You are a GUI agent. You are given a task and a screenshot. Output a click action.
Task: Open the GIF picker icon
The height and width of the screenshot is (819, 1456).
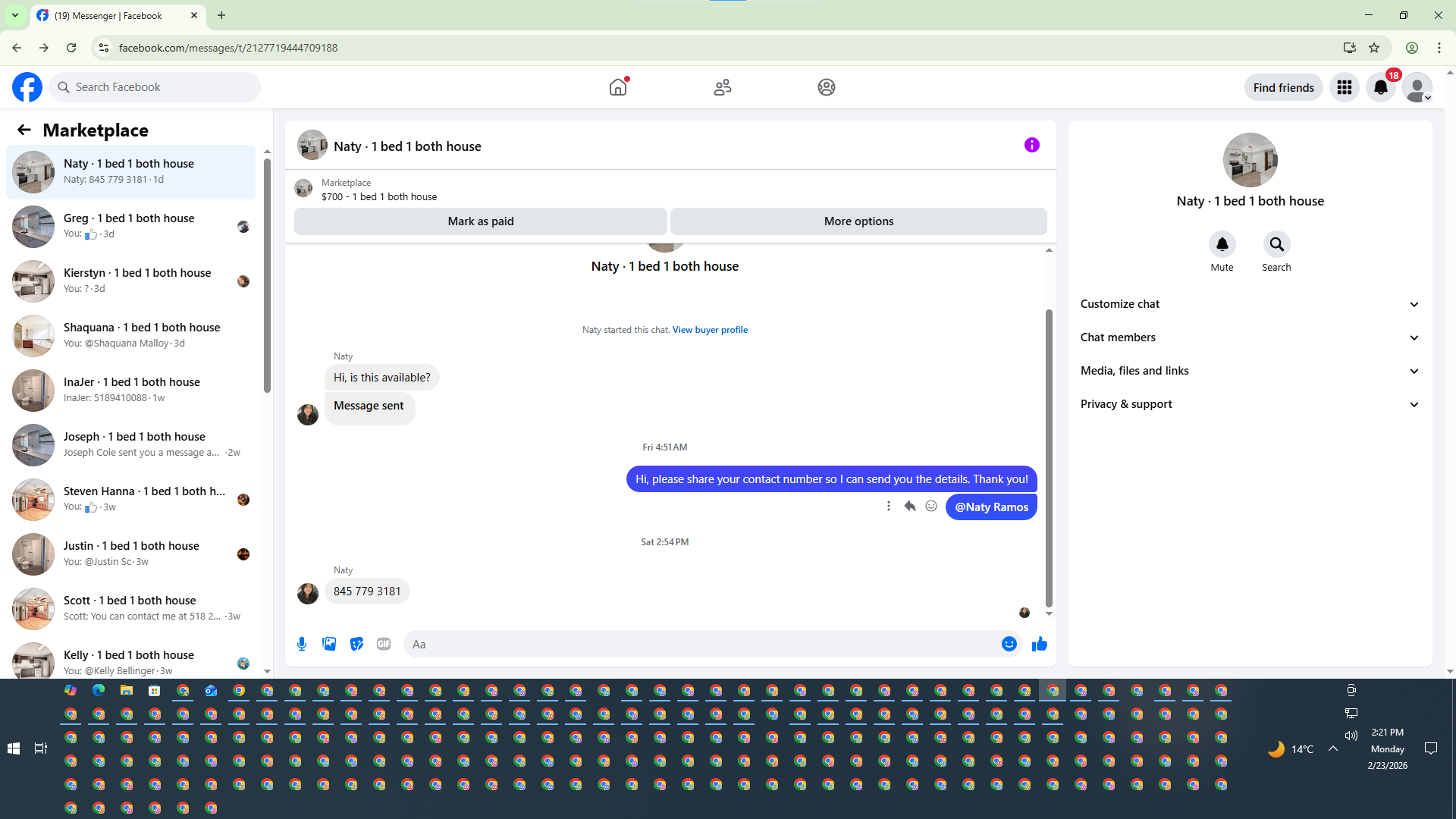384,644
